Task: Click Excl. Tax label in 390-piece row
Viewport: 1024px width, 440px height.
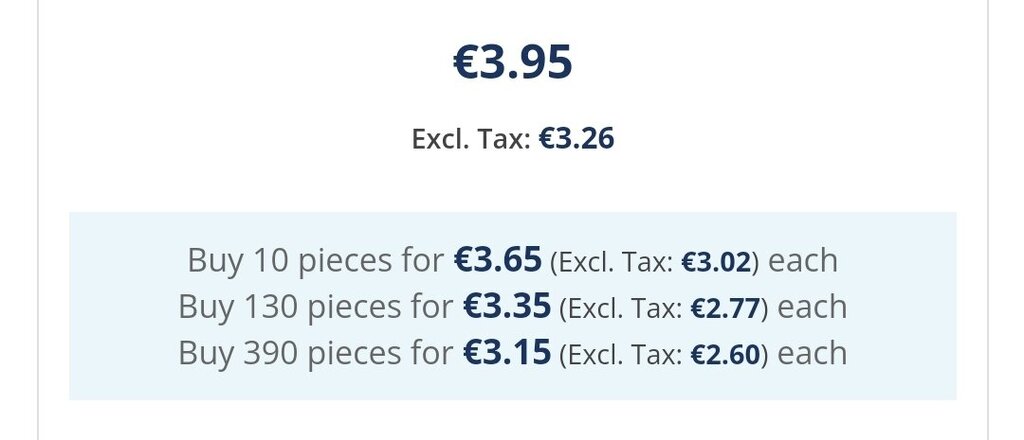Action: (x=624, y=355)
